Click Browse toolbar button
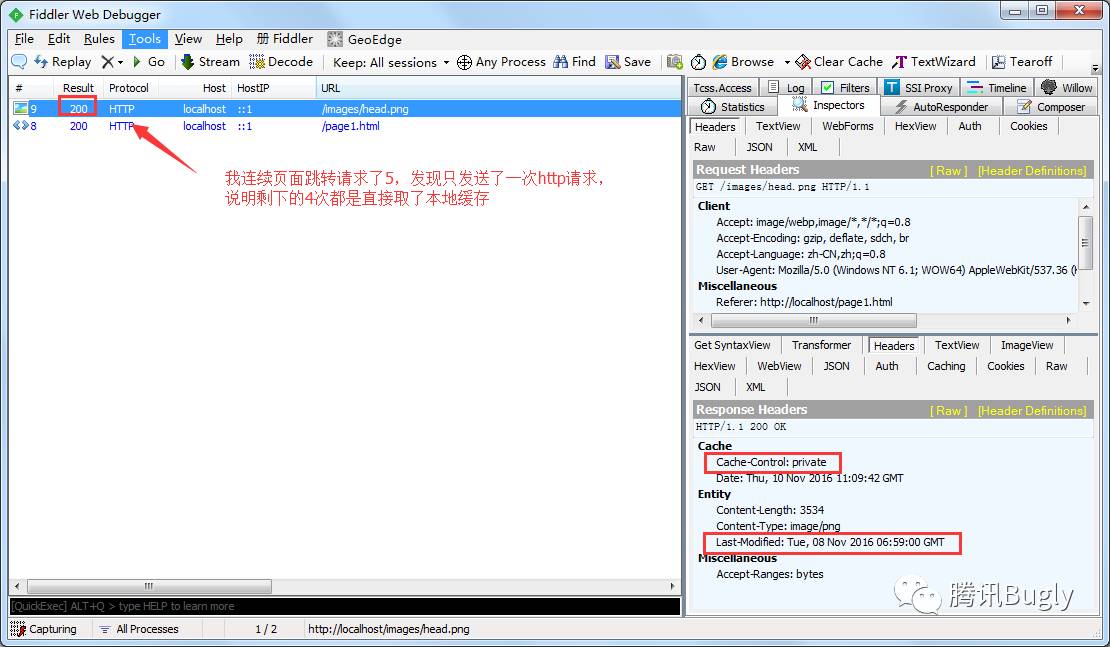The image size is (1110, 647). click(x=743, y=62)
